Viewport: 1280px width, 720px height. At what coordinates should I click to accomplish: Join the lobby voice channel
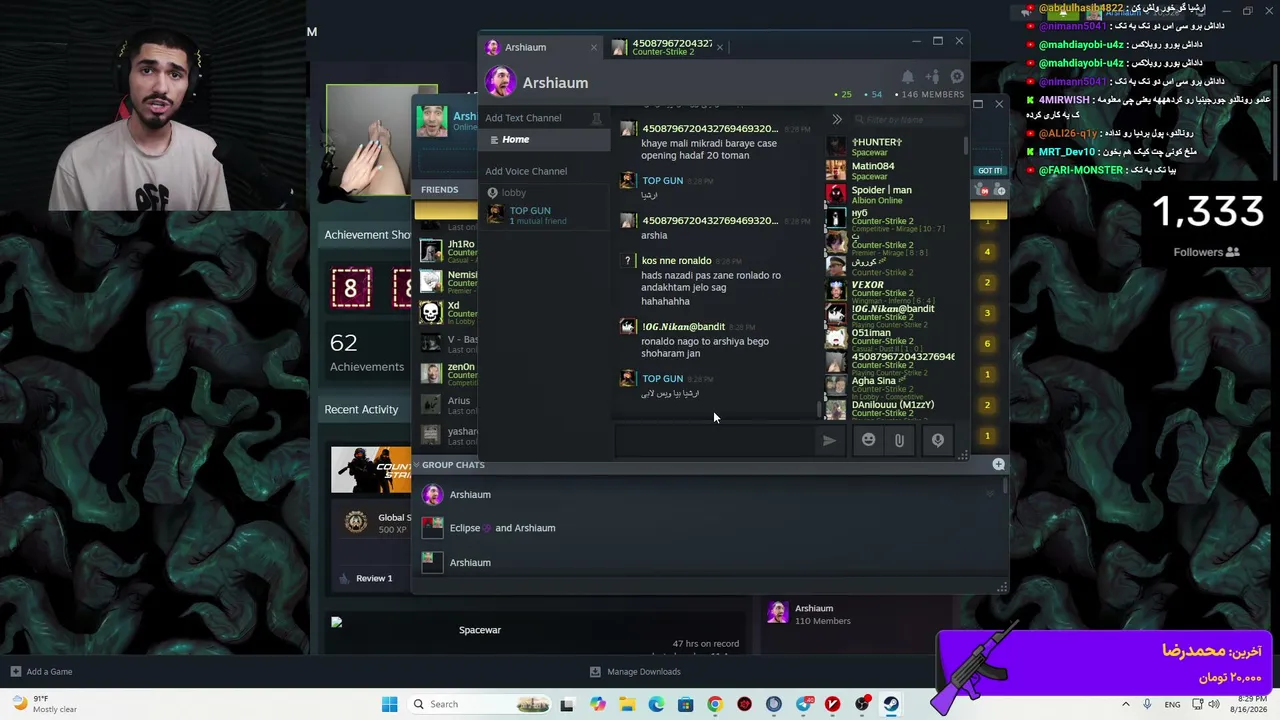pos(514,193)
